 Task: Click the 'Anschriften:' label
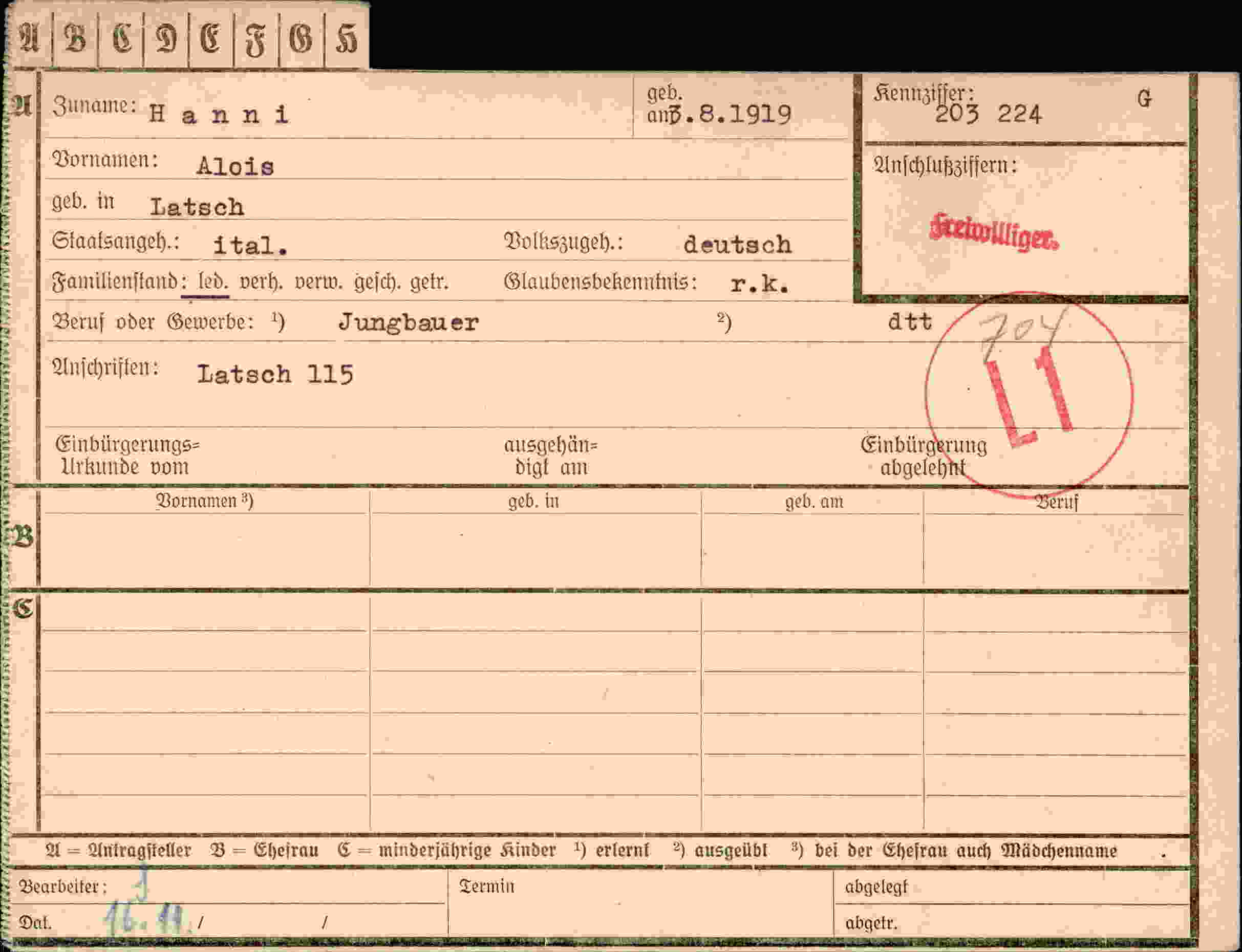pos(105,369)
